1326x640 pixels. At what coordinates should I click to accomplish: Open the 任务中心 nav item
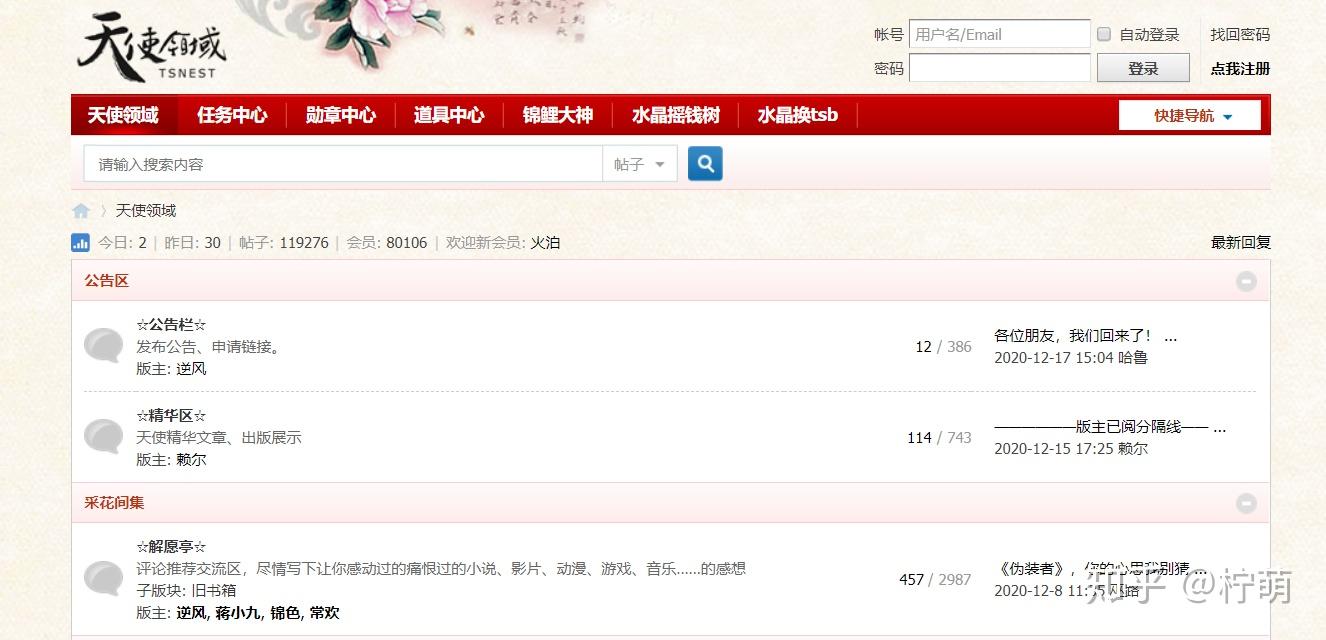tap(232, 115)
